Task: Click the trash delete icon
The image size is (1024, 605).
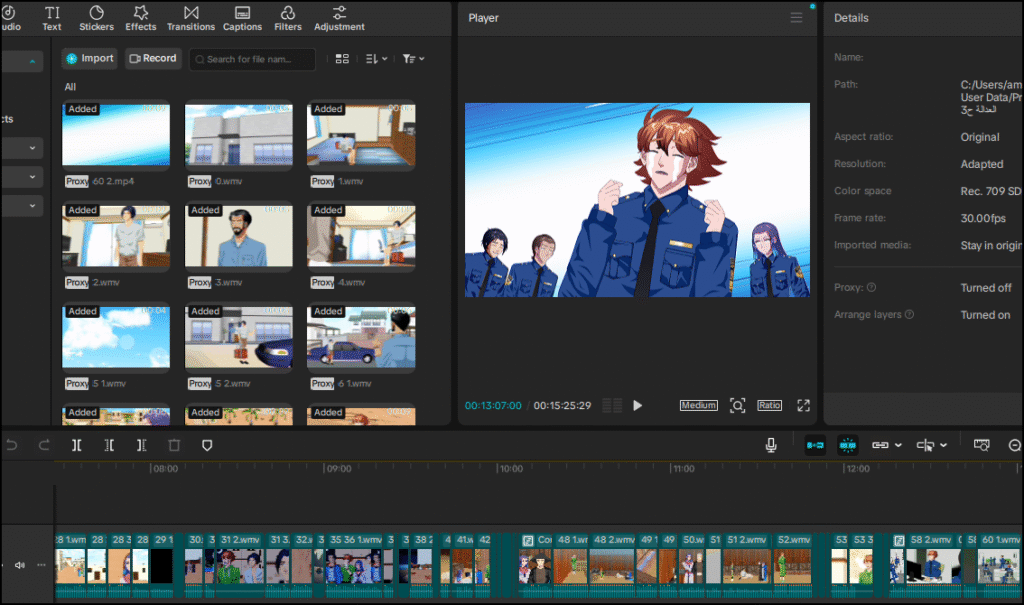Action: (174, 446)
